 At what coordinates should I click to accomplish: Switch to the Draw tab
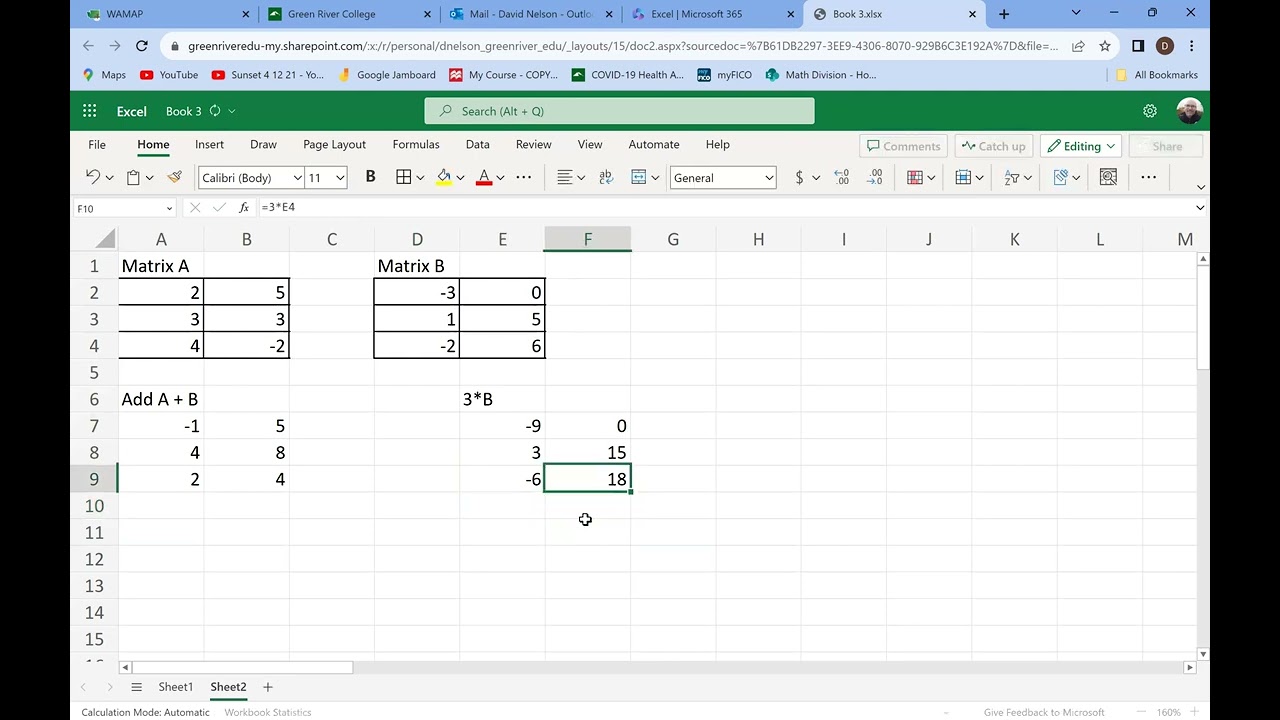pyautogui.click(x=263, y=144)
